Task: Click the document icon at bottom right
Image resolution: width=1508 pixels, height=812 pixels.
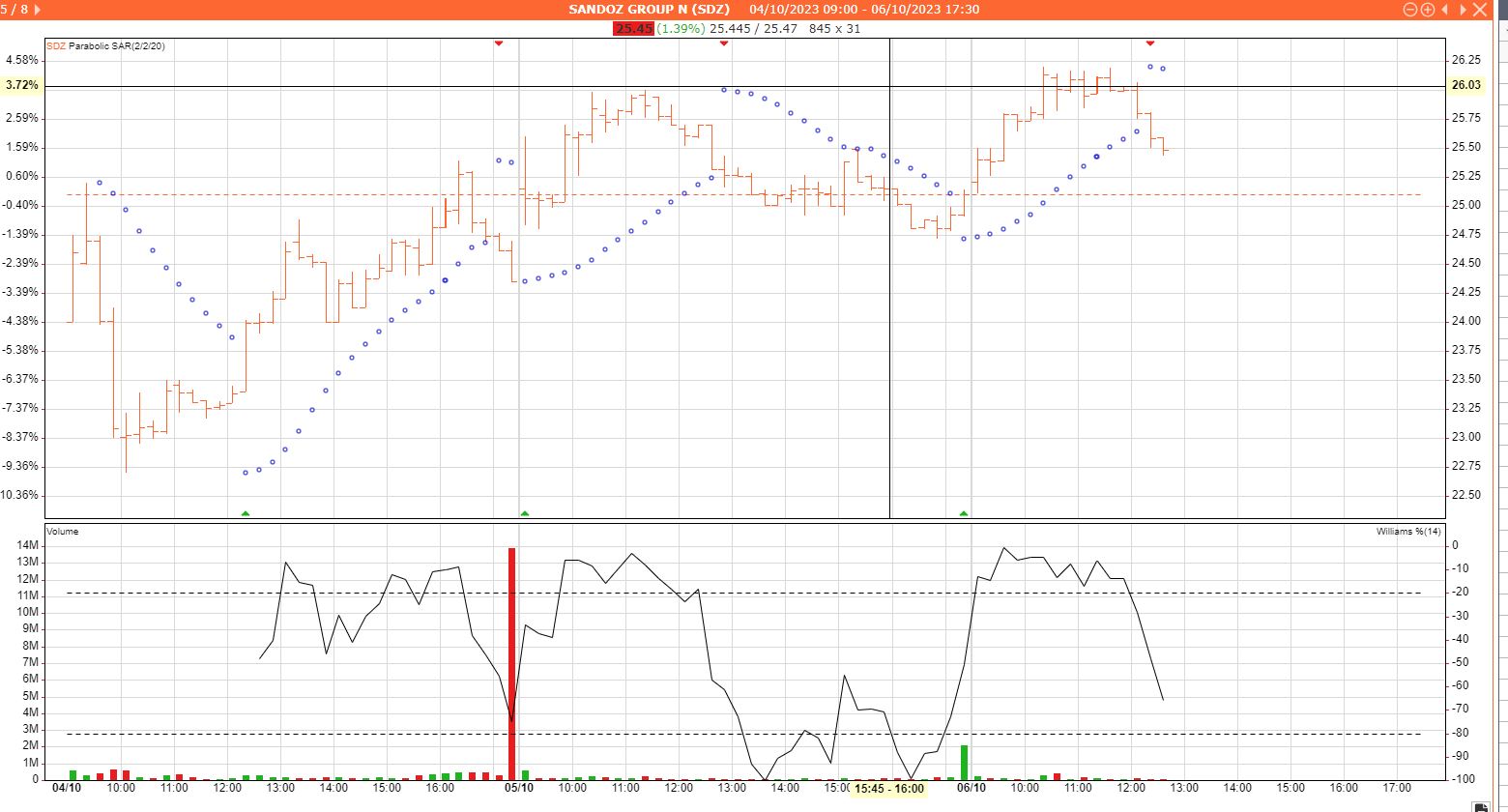Action: pos(1480,806)
